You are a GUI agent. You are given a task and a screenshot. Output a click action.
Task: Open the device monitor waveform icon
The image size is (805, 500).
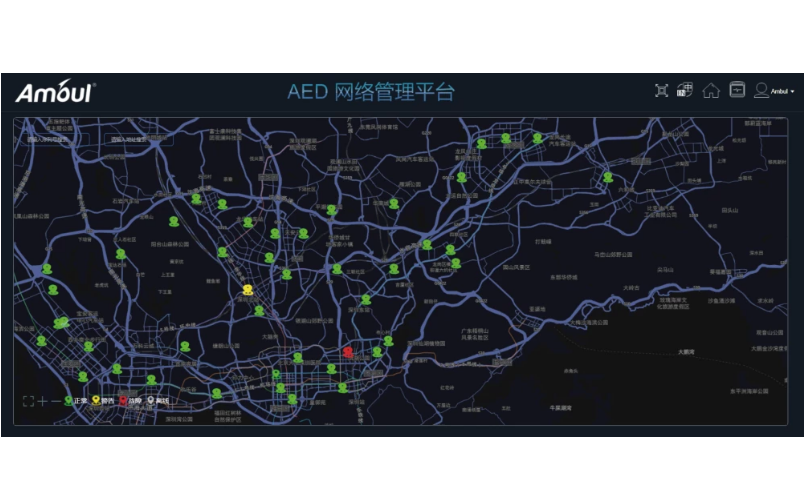click(x=737, y=91)
